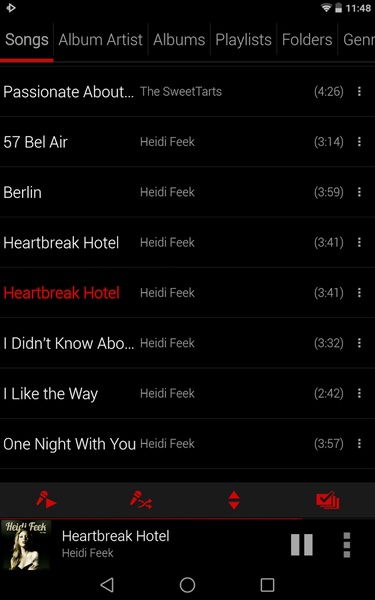
Task: Open sort order up-down arrows icon
Action: point(234,500)
